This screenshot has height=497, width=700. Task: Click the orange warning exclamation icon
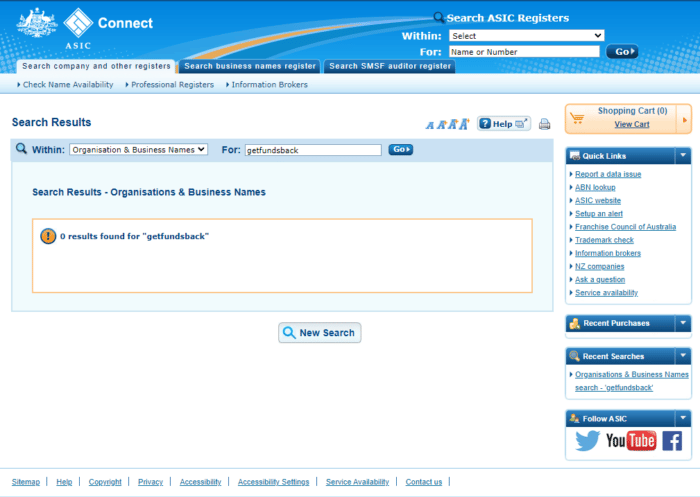48,236
